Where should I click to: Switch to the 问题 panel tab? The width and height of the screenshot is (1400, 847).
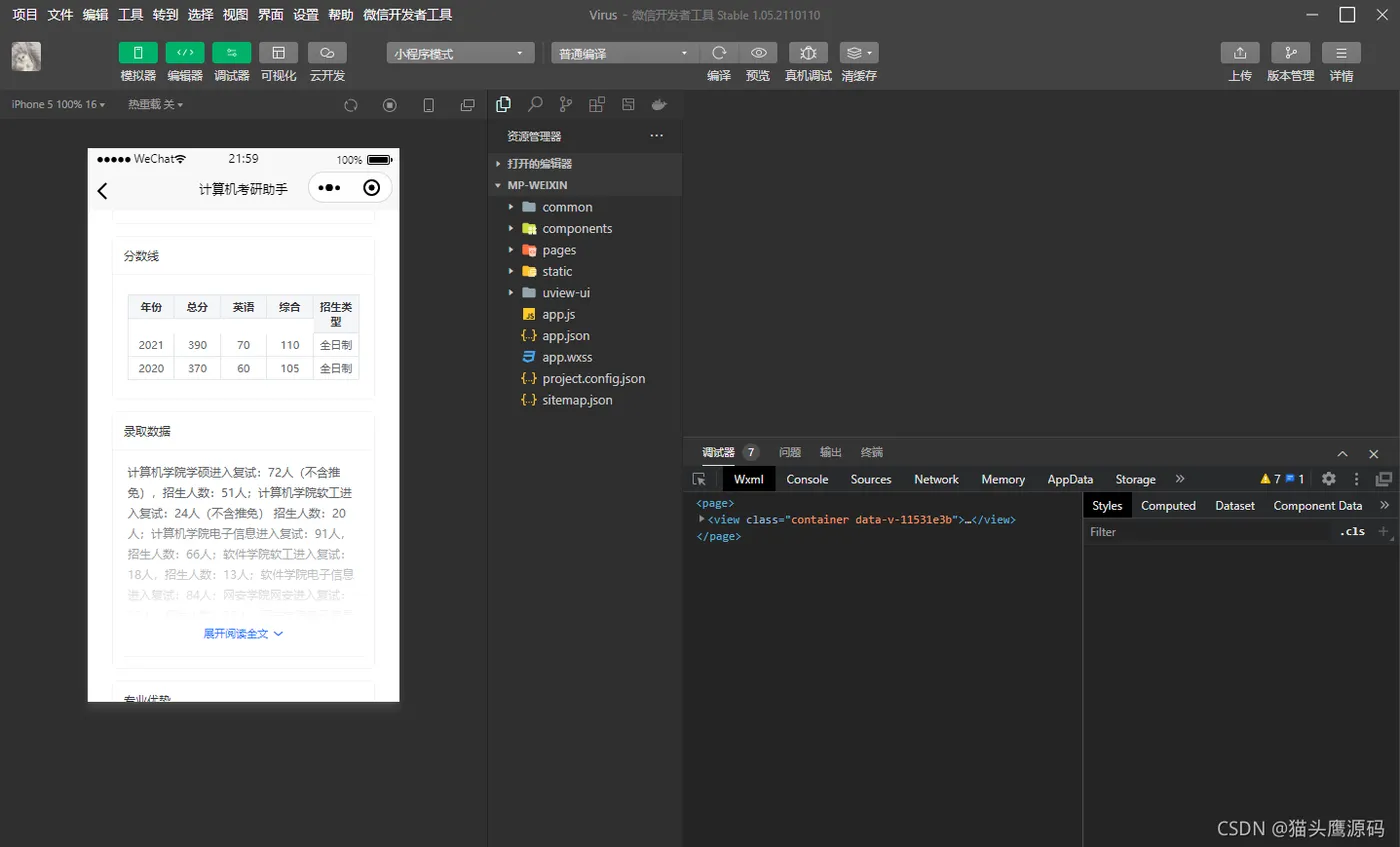point(790,452)
